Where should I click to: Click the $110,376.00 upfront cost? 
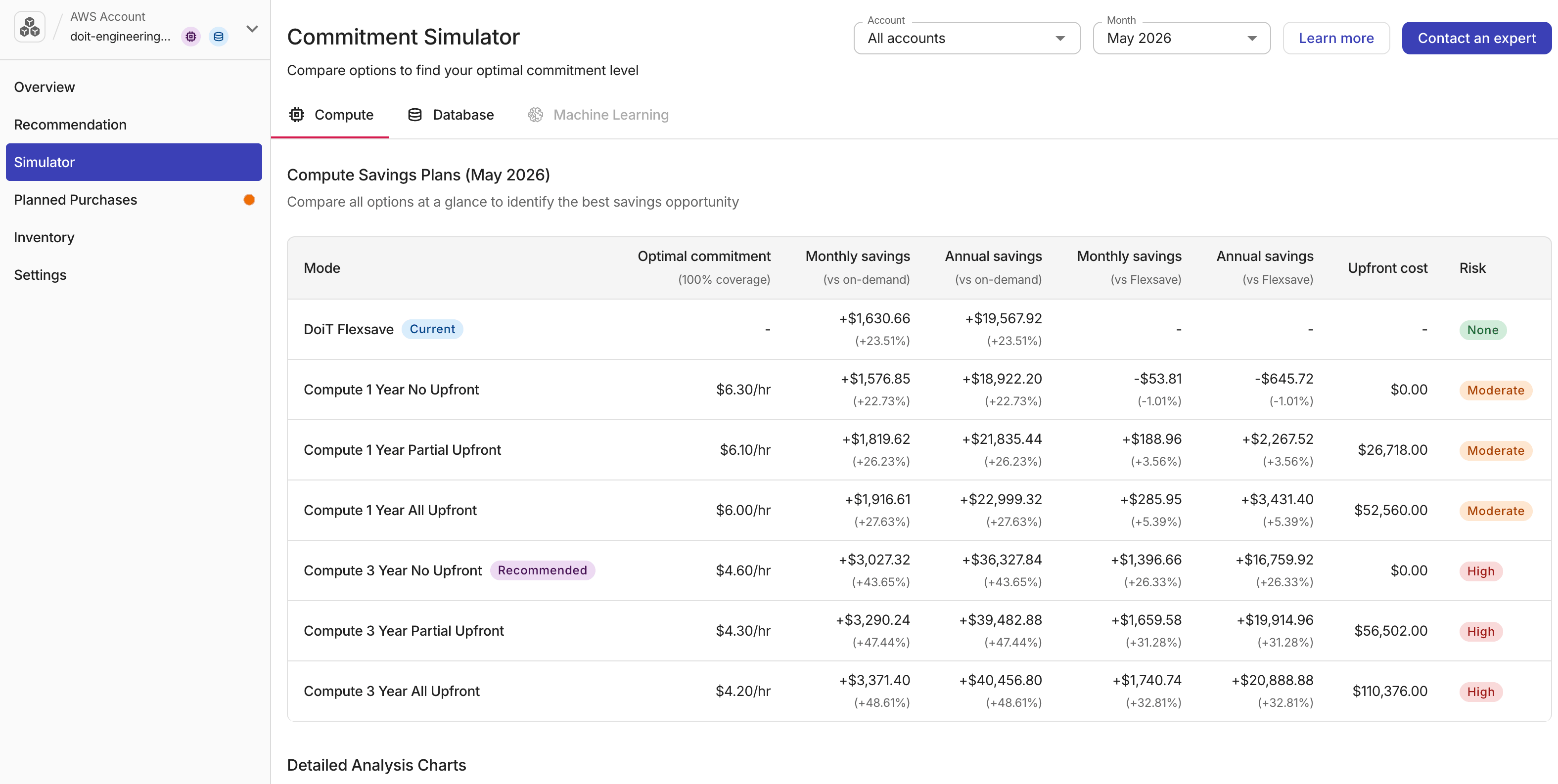pos(1390,692)
